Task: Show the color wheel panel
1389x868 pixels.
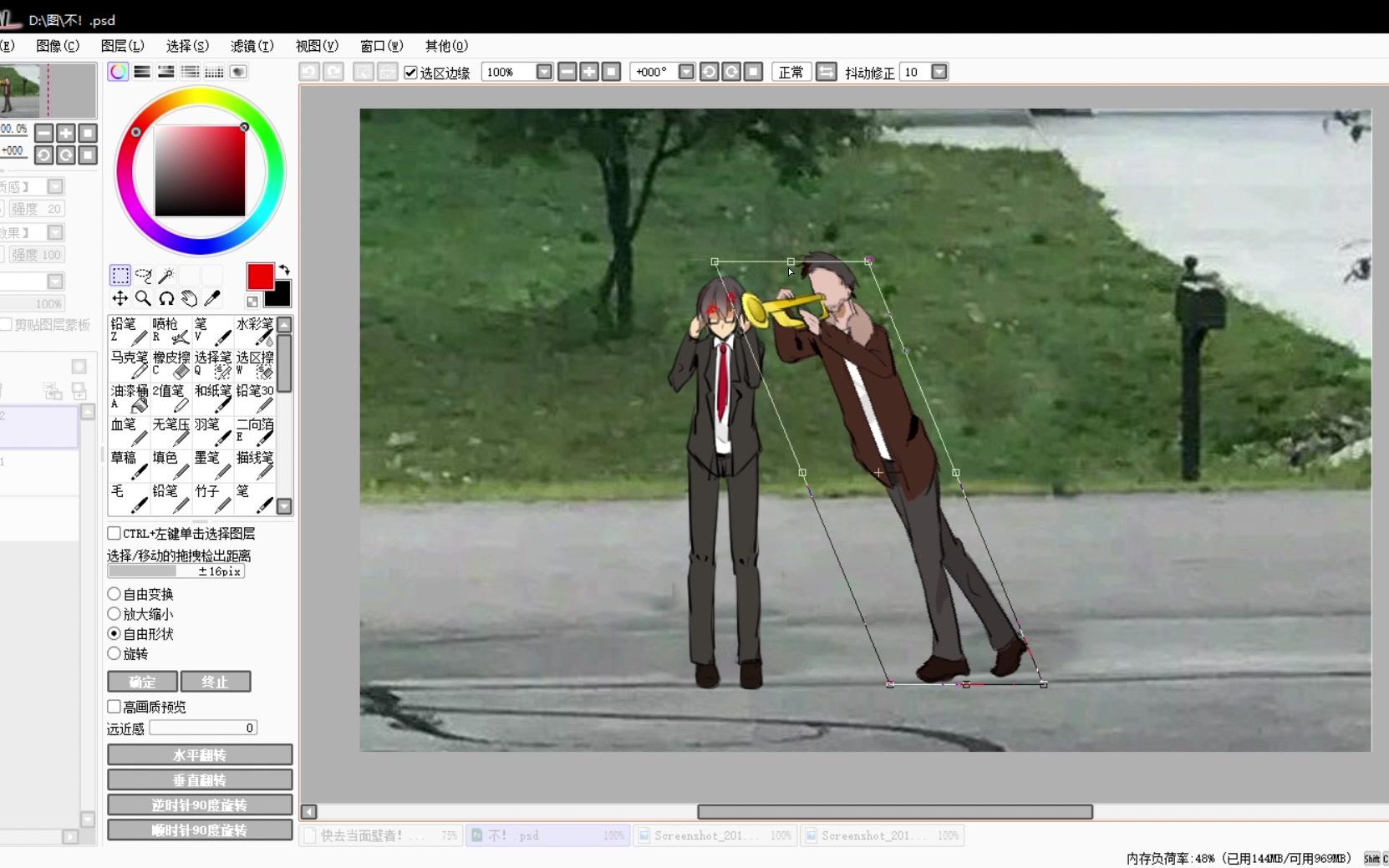Action: [119, 72]
